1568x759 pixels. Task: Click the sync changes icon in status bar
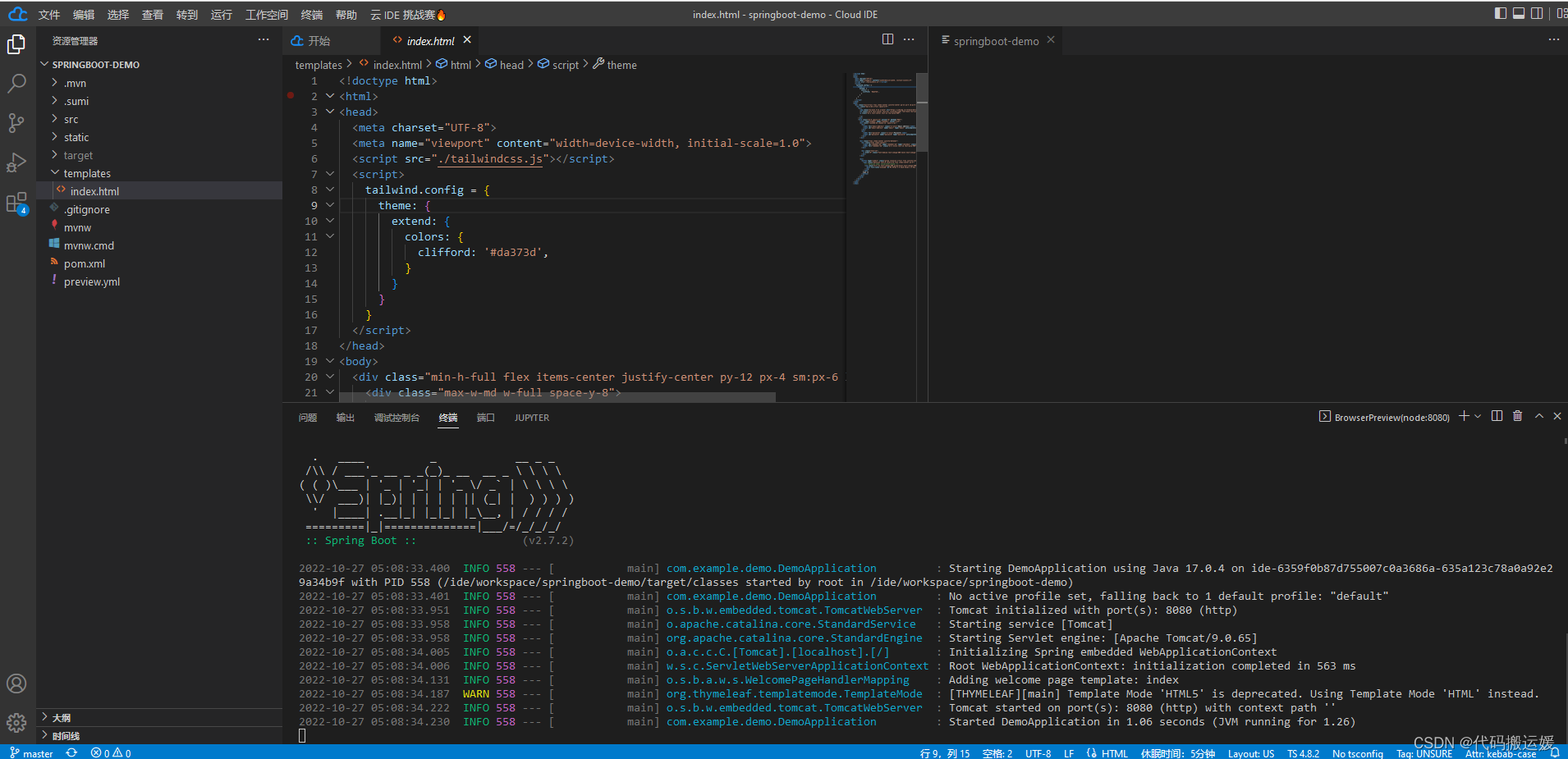click(x=71, y=752)
